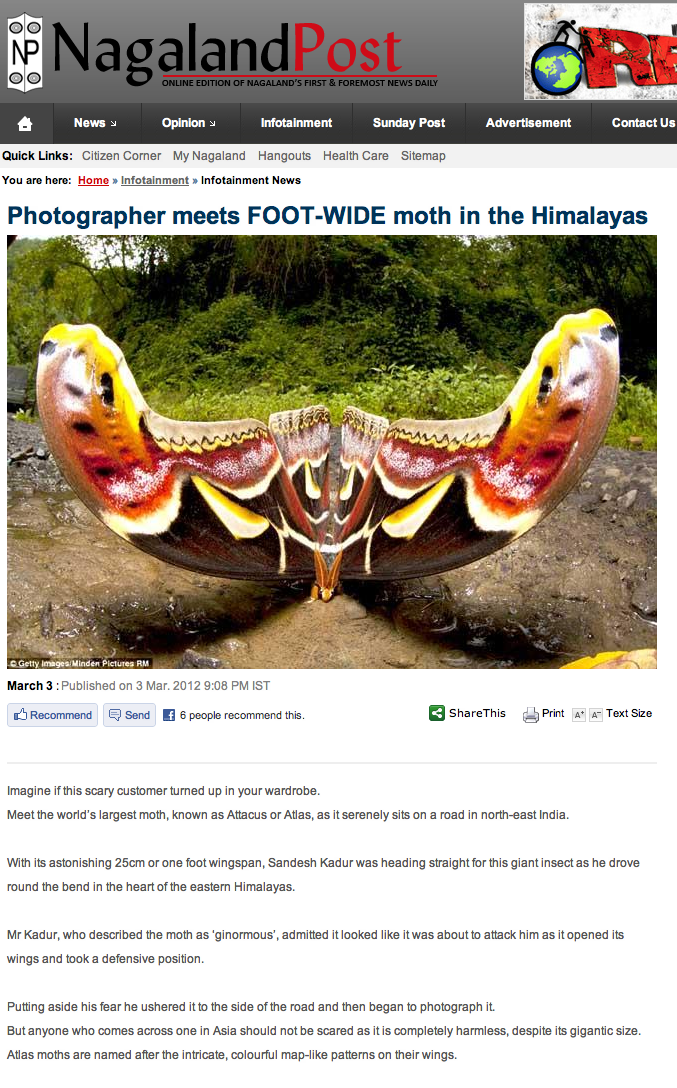Expand the Opinion dropdown menu
The image size is (677, 1088).
[x=189, y=123]
